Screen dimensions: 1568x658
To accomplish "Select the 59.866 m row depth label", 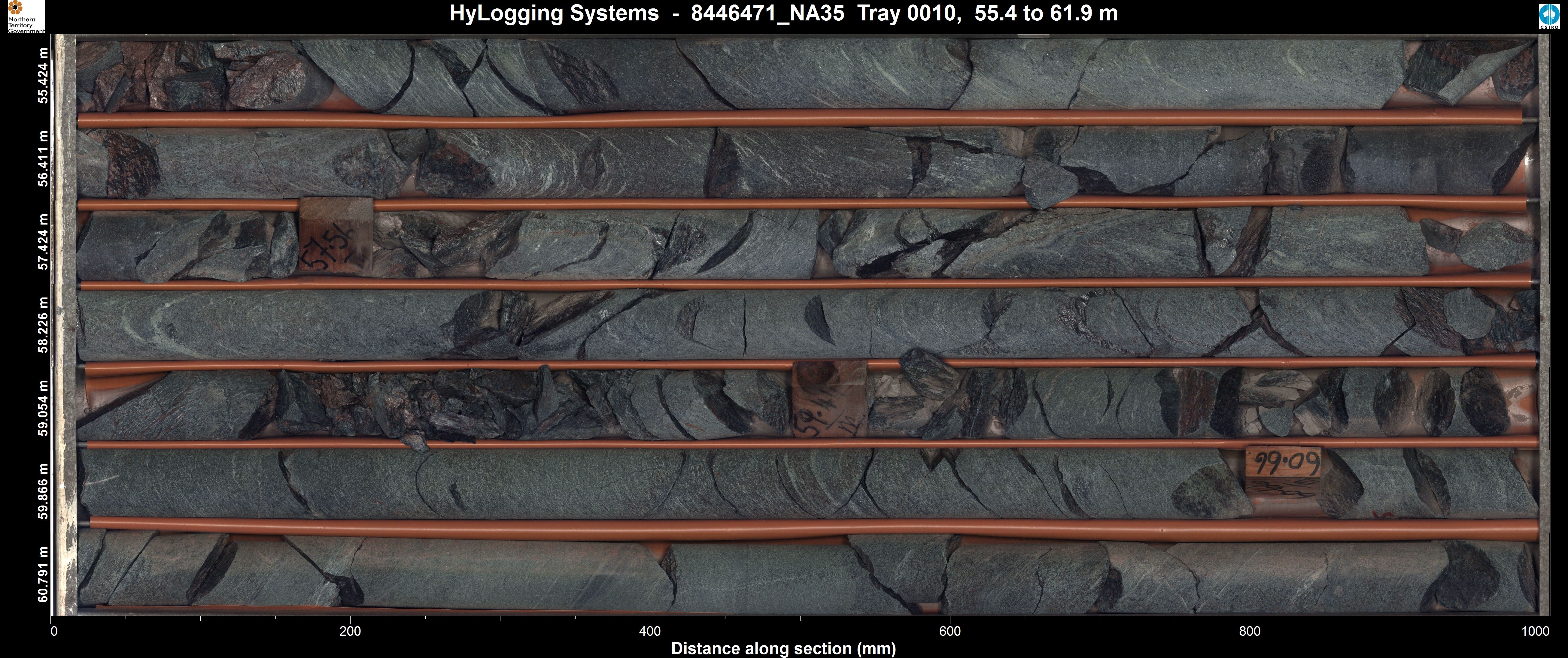I will pyautogui.click(x=43, y=491).
